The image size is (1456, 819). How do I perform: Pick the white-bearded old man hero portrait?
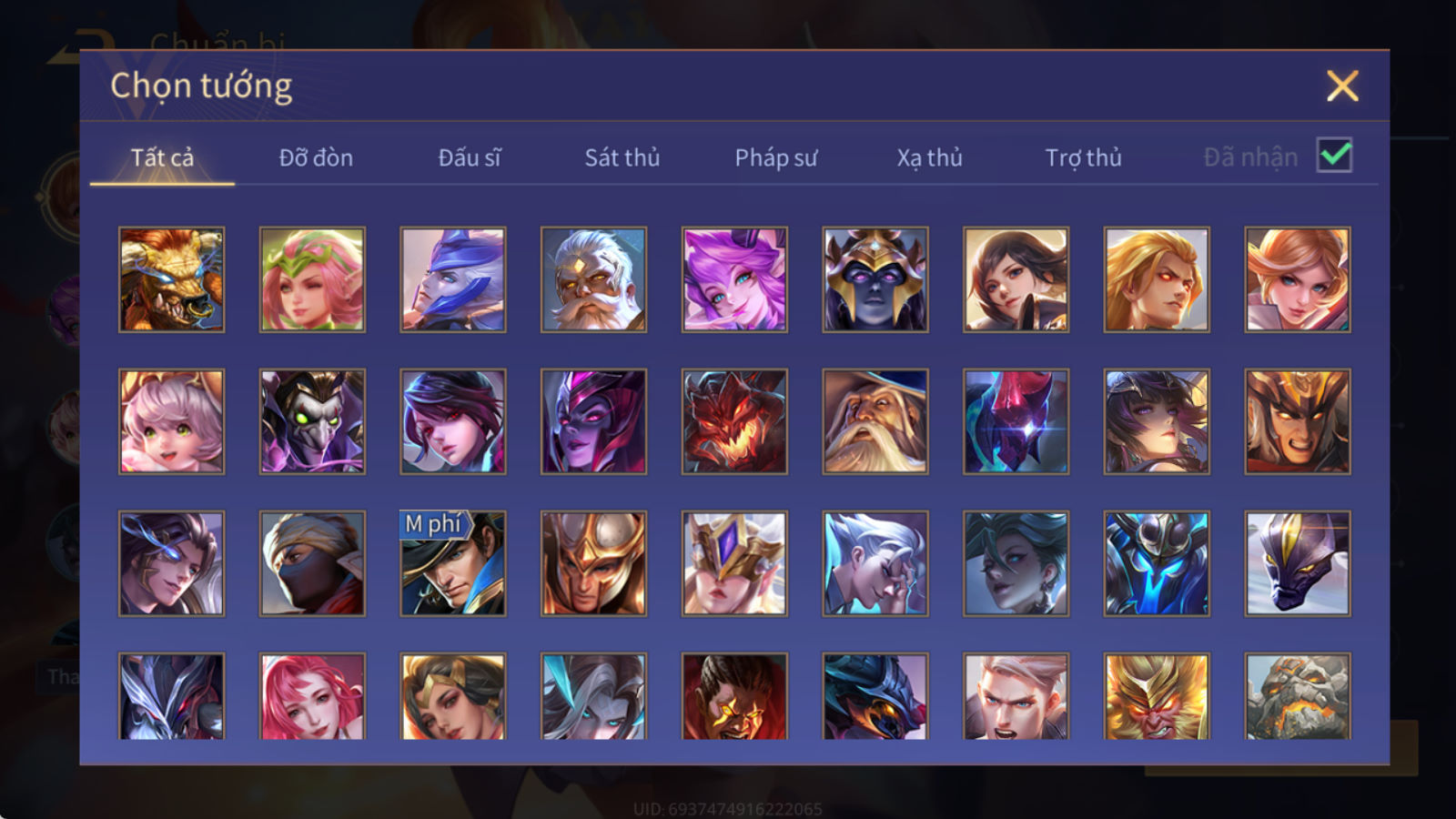[593, 279]
